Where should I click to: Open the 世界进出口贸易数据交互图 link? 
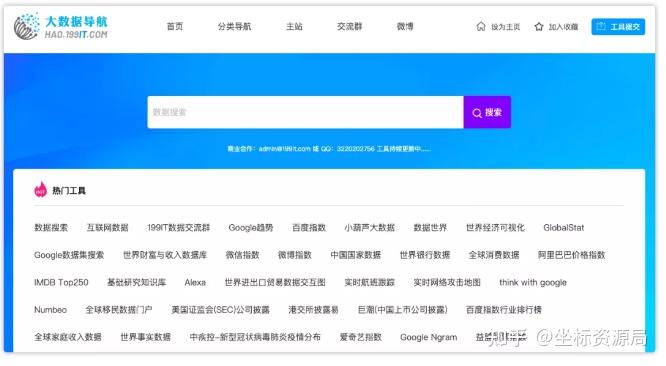click(275, 282)
